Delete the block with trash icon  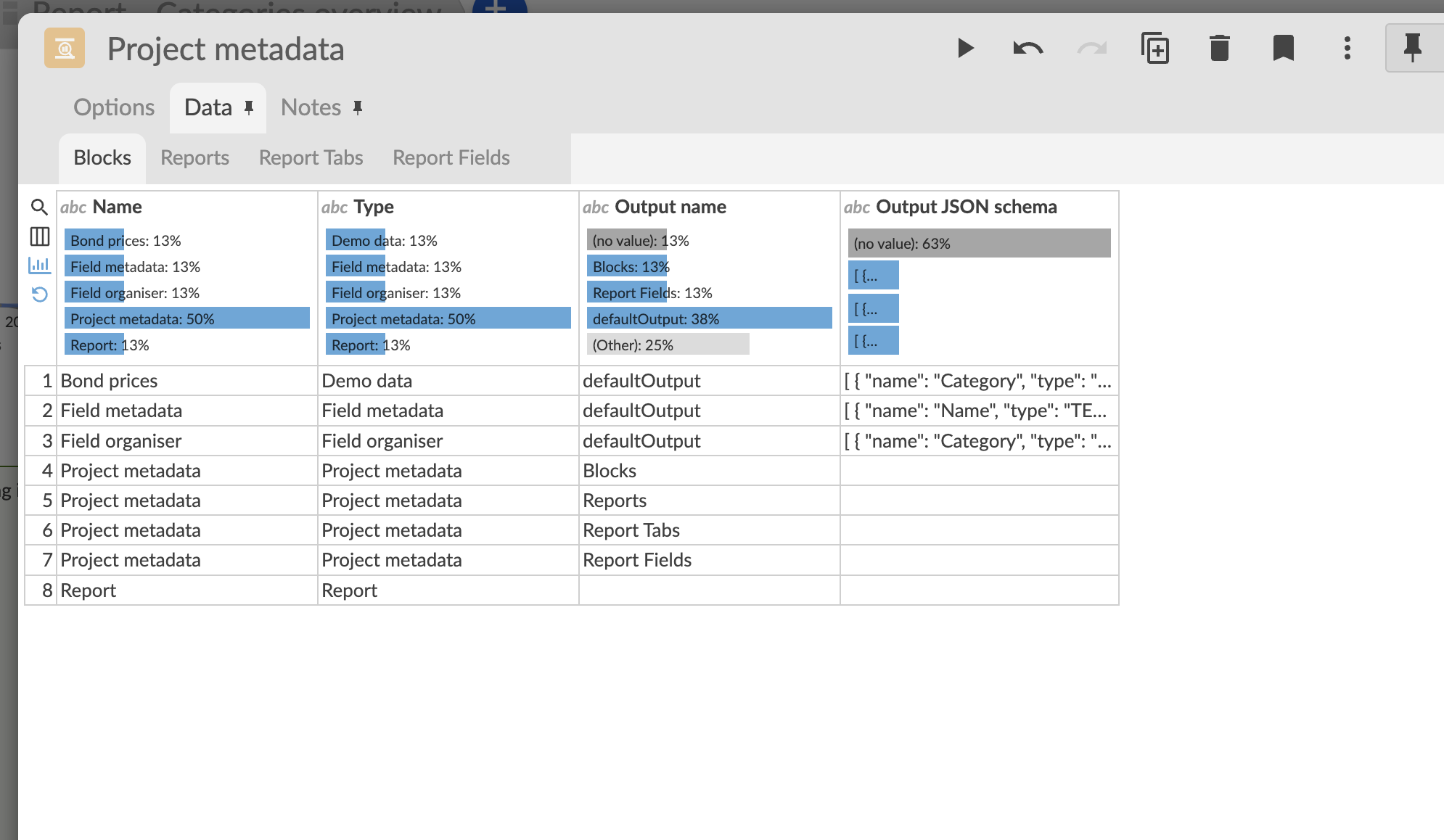coord(1219,49)
